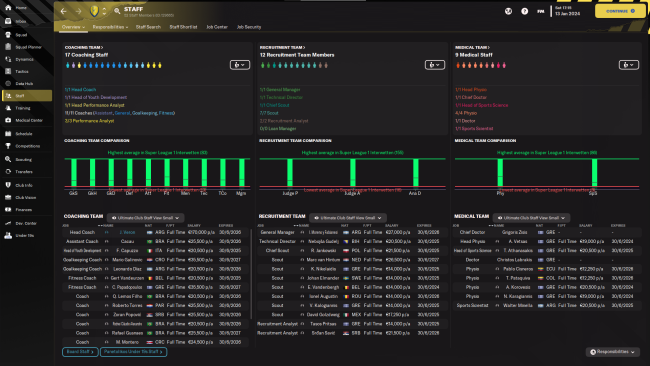Viewport: 650px width, 366px height.
Task: Go forward with the right arrow
Action: pyautogui.click(x=78, y=11)
